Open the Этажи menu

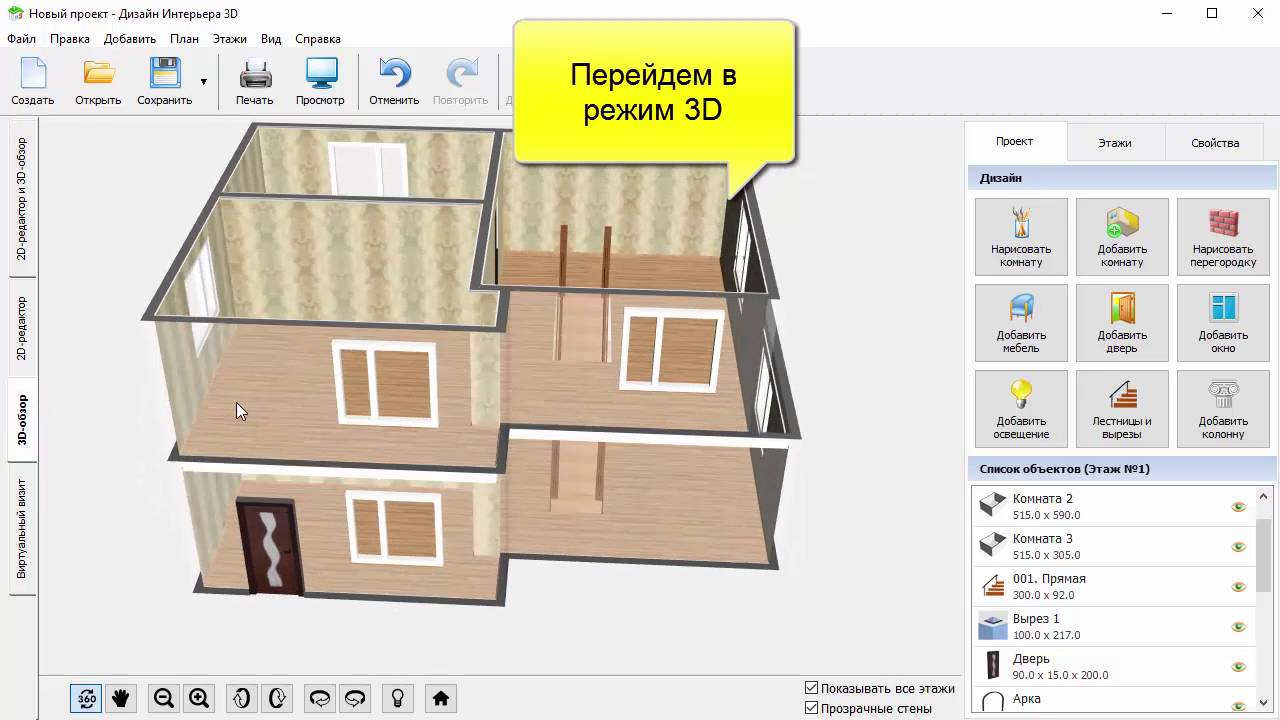pyautogui.click(x=229, y=39)
